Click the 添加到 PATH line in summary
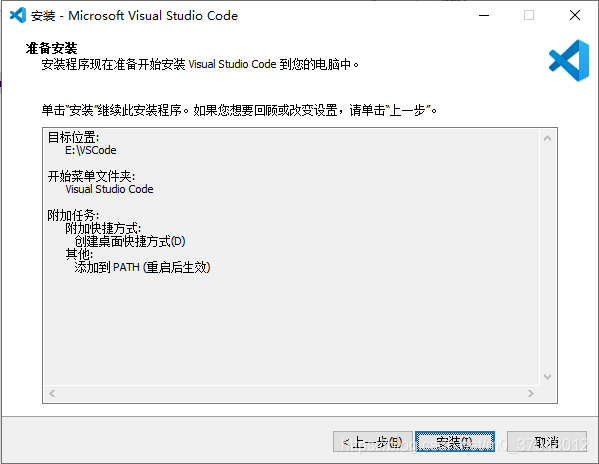599x464 pixels. 142,267
